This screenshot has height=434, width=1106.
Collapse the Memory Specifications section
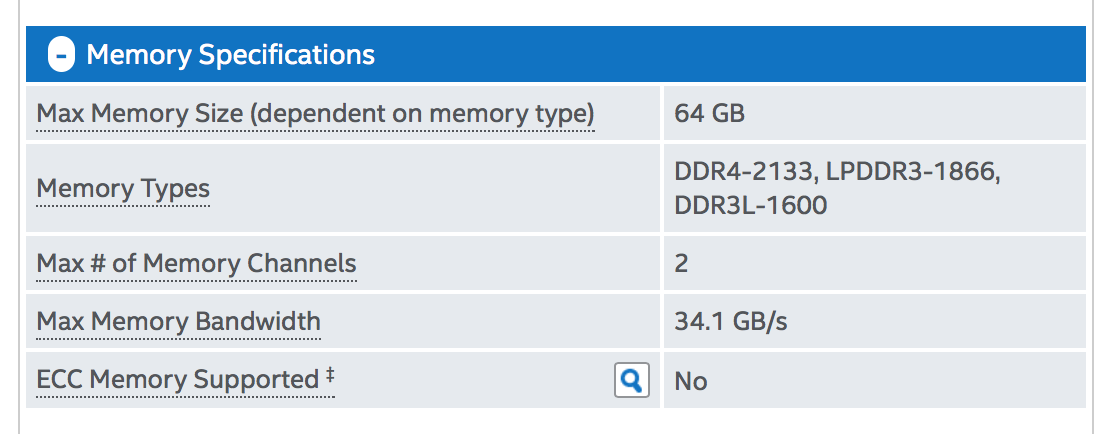pyautogui.click(x=61, y=54)
